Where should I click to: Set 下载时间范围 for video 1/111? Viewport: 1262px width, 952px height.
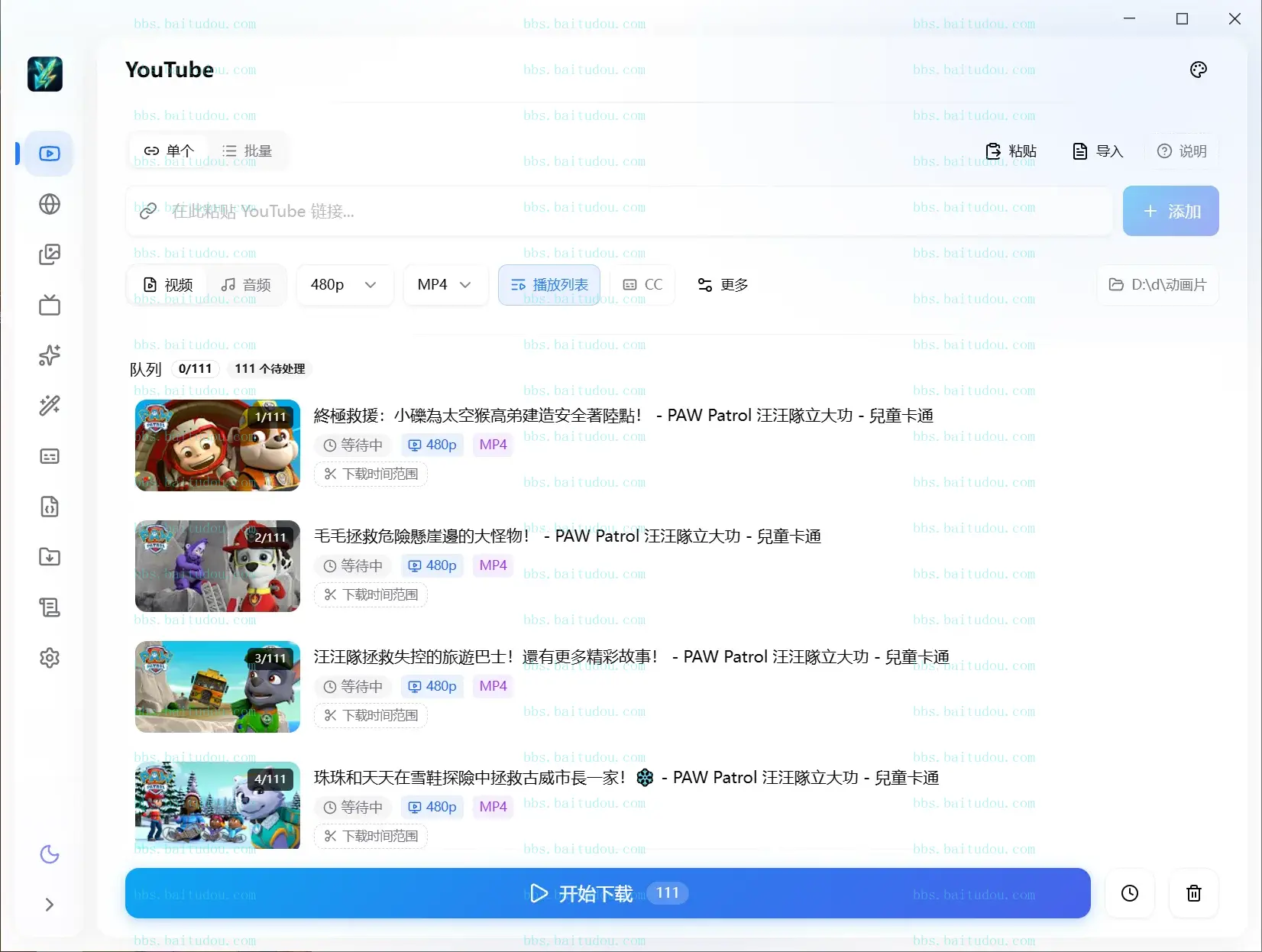pos(371,474)
